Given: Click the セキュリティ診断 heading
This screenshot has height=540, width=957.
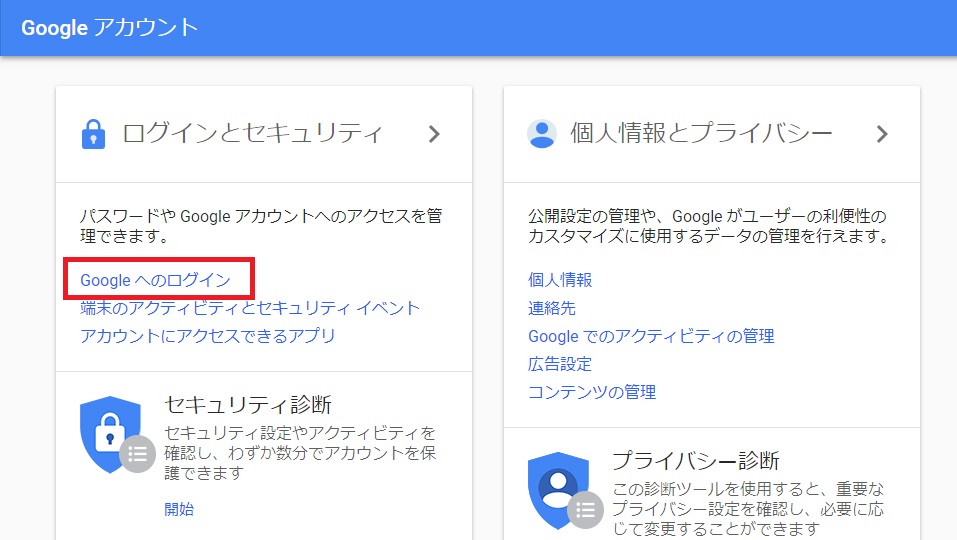Looking at the screenshot, I should coord(247,405).
